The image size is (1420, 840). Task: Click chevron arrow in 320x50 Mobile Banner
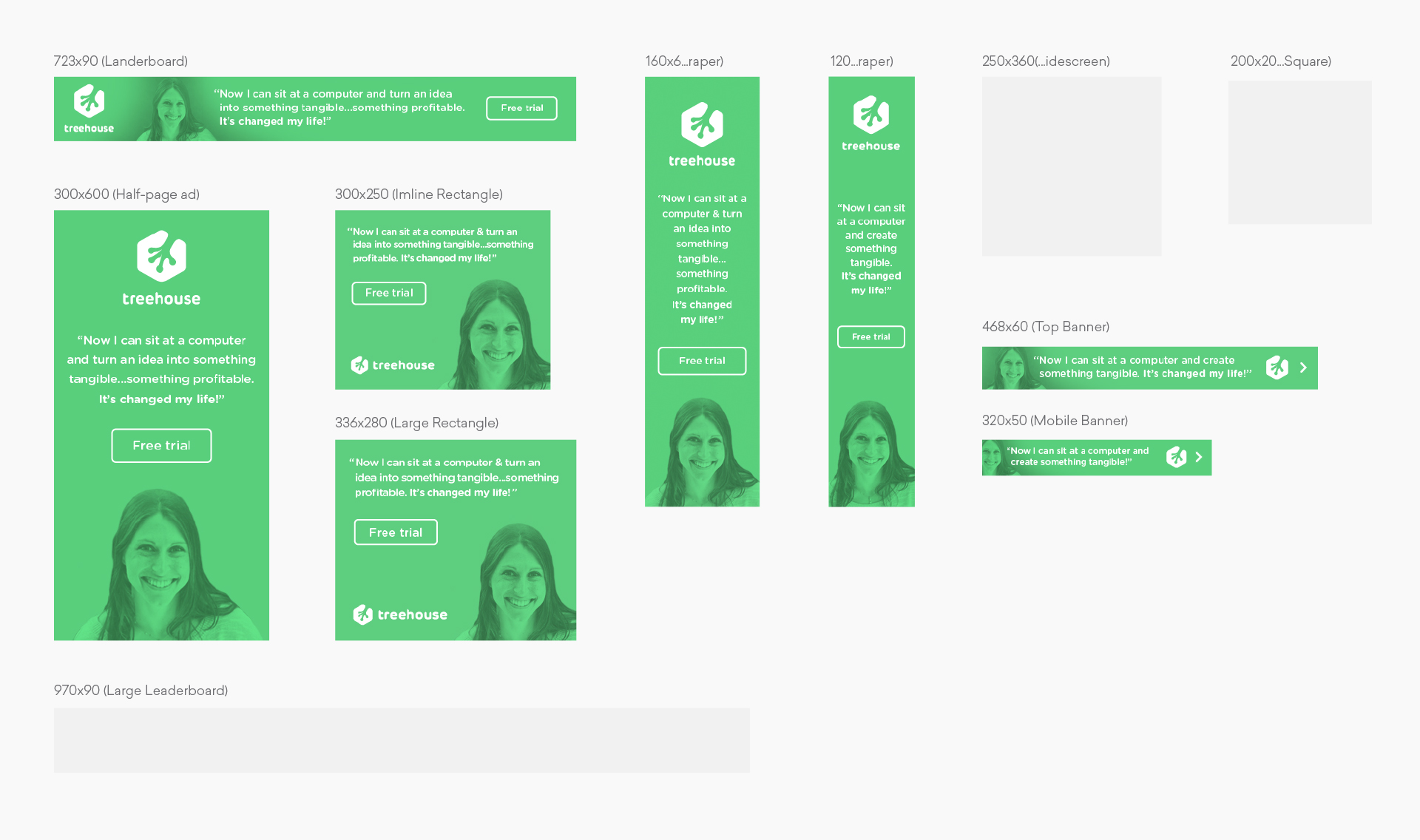[1199, 457]
